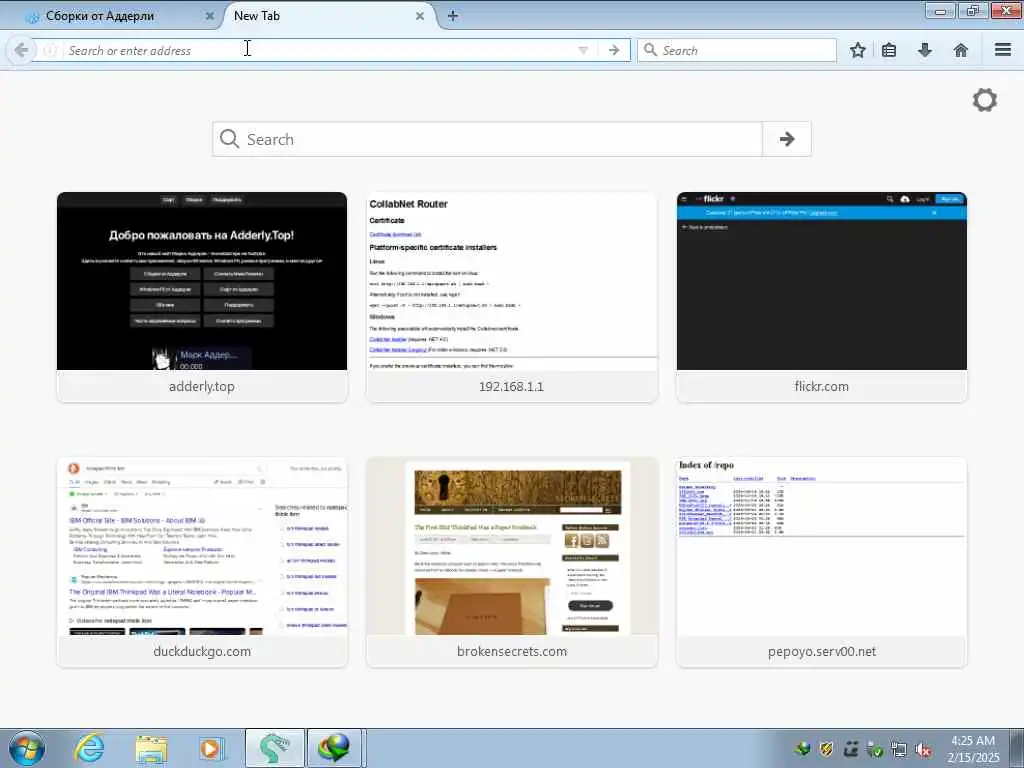Viewport: 1024px width, 768px height.
Task: Bookmark this page with the star icon
Action: [x=857, y=50]
